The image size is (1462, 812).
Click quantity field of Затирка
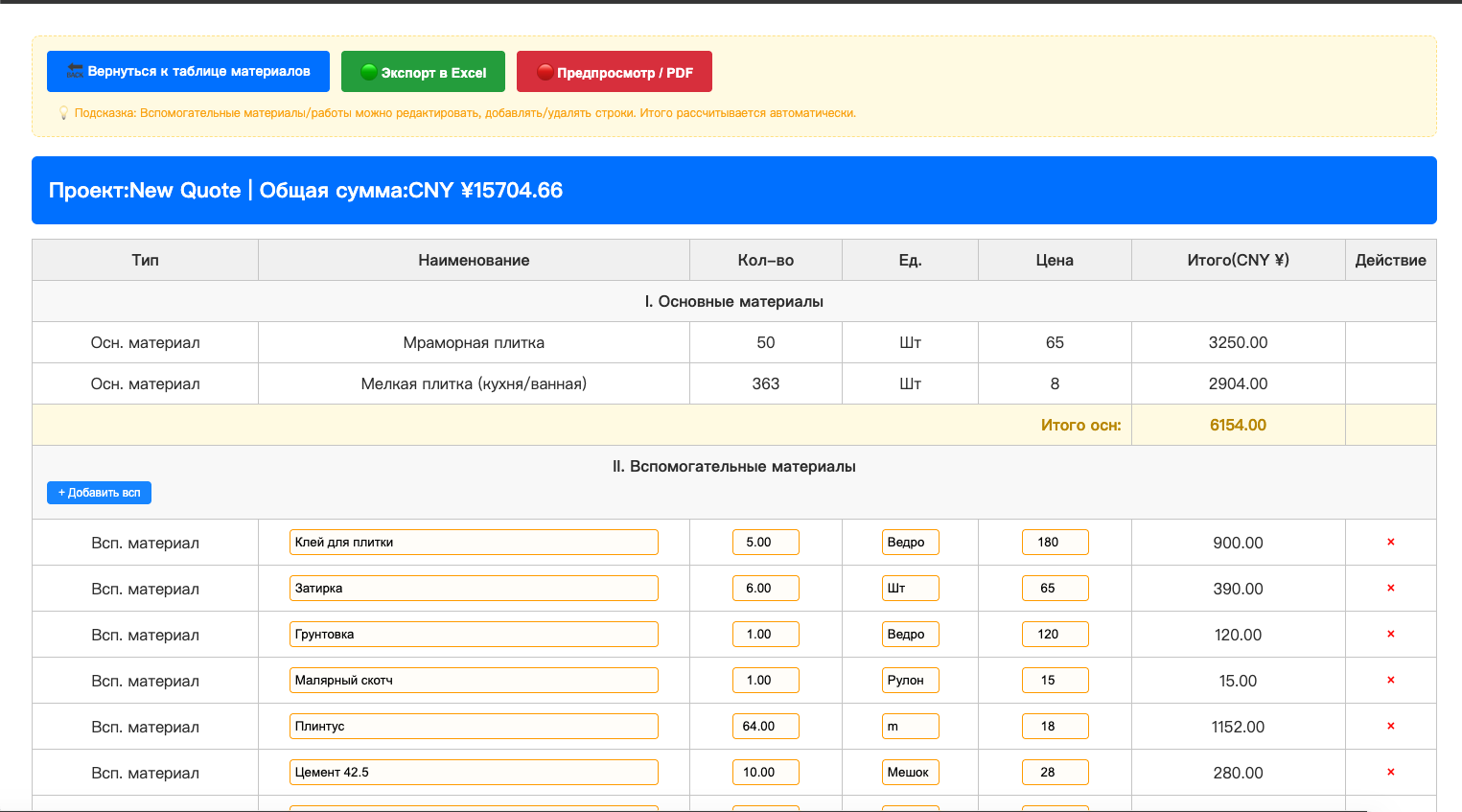tap(766, 589)
